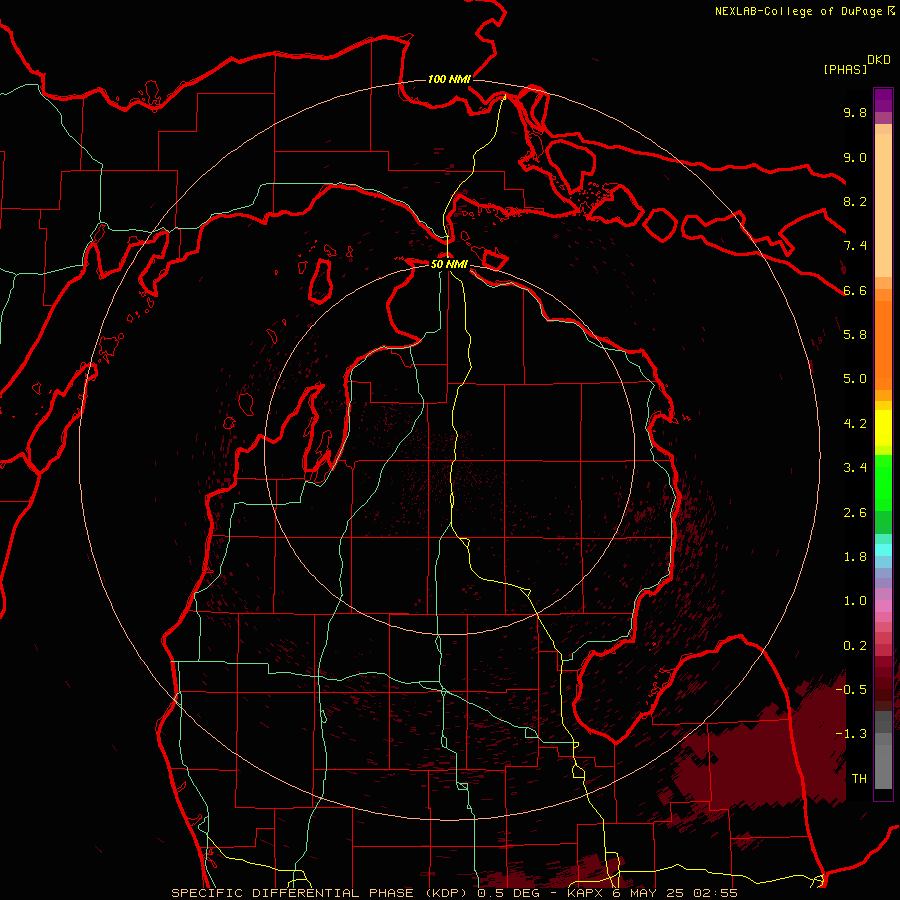Click the 02:55 timestamp in the caption
The height and width of the screenshot is (900, 900).
pyautogui.click(x=715, y=893)
